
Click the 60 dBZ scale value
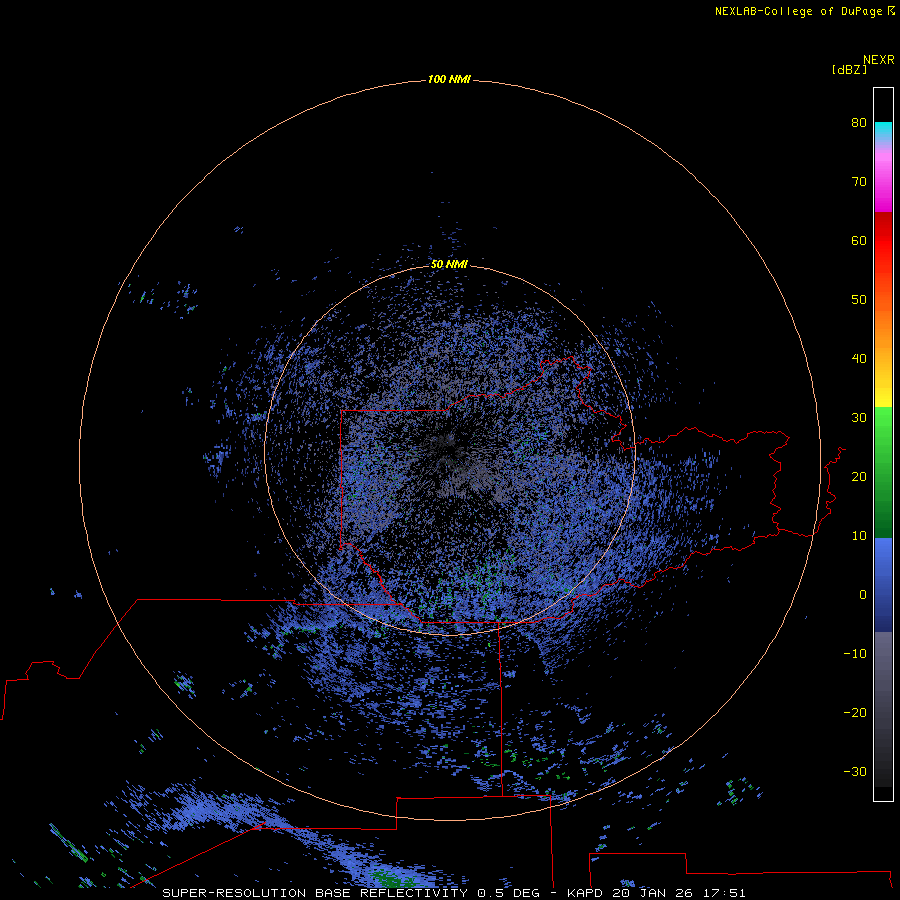click(x=859, y=241)
